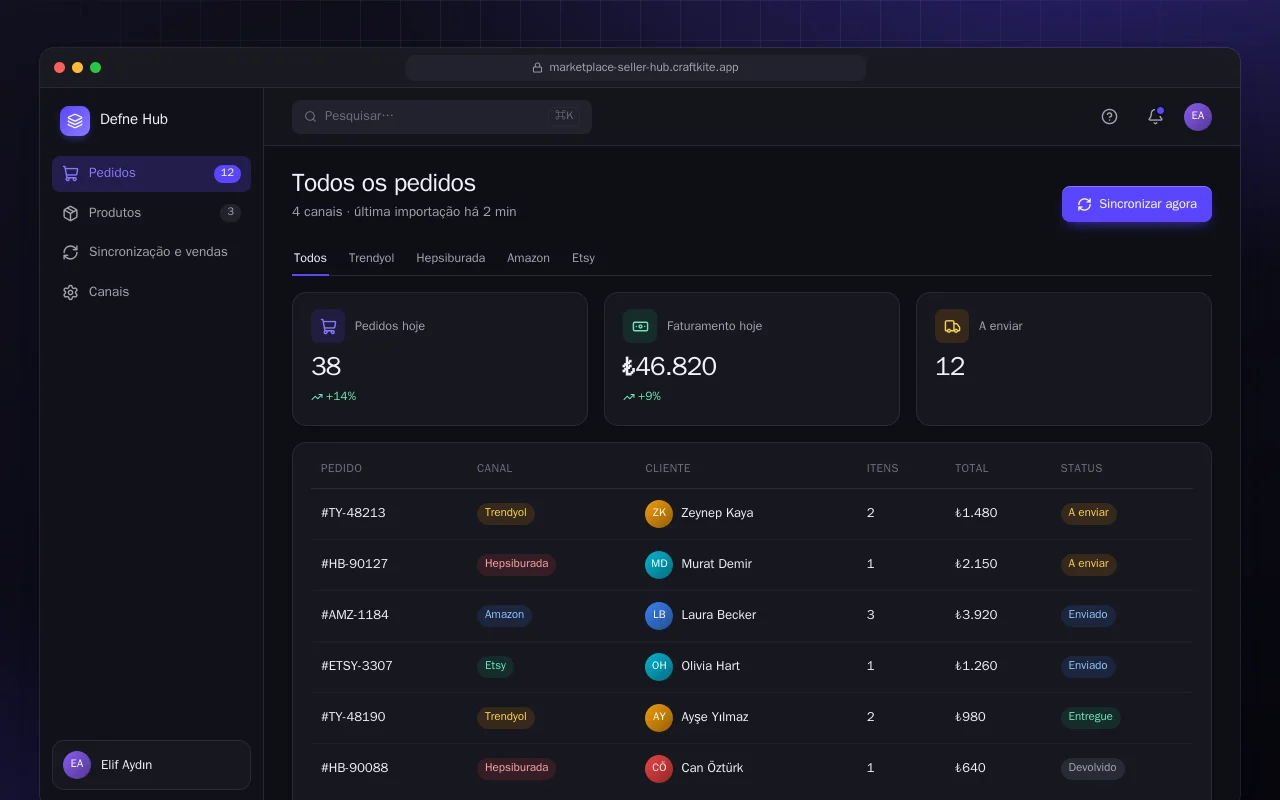Image resolution: width=1280 pixels, height=800 pixels.
Task: Open Canais in the sidebar
Action: [x=151, y=292]
